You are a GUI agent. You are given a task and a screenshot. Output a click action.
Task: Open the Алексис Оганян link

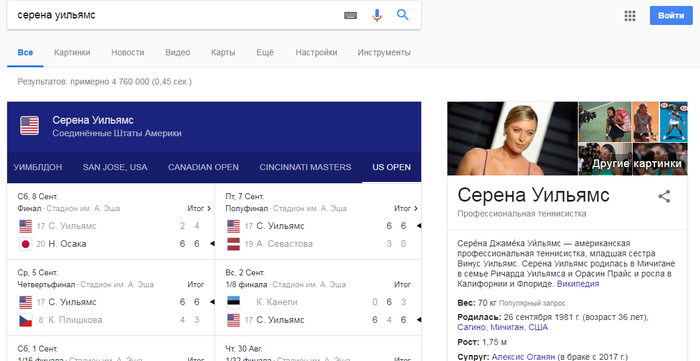pos(523,357)
